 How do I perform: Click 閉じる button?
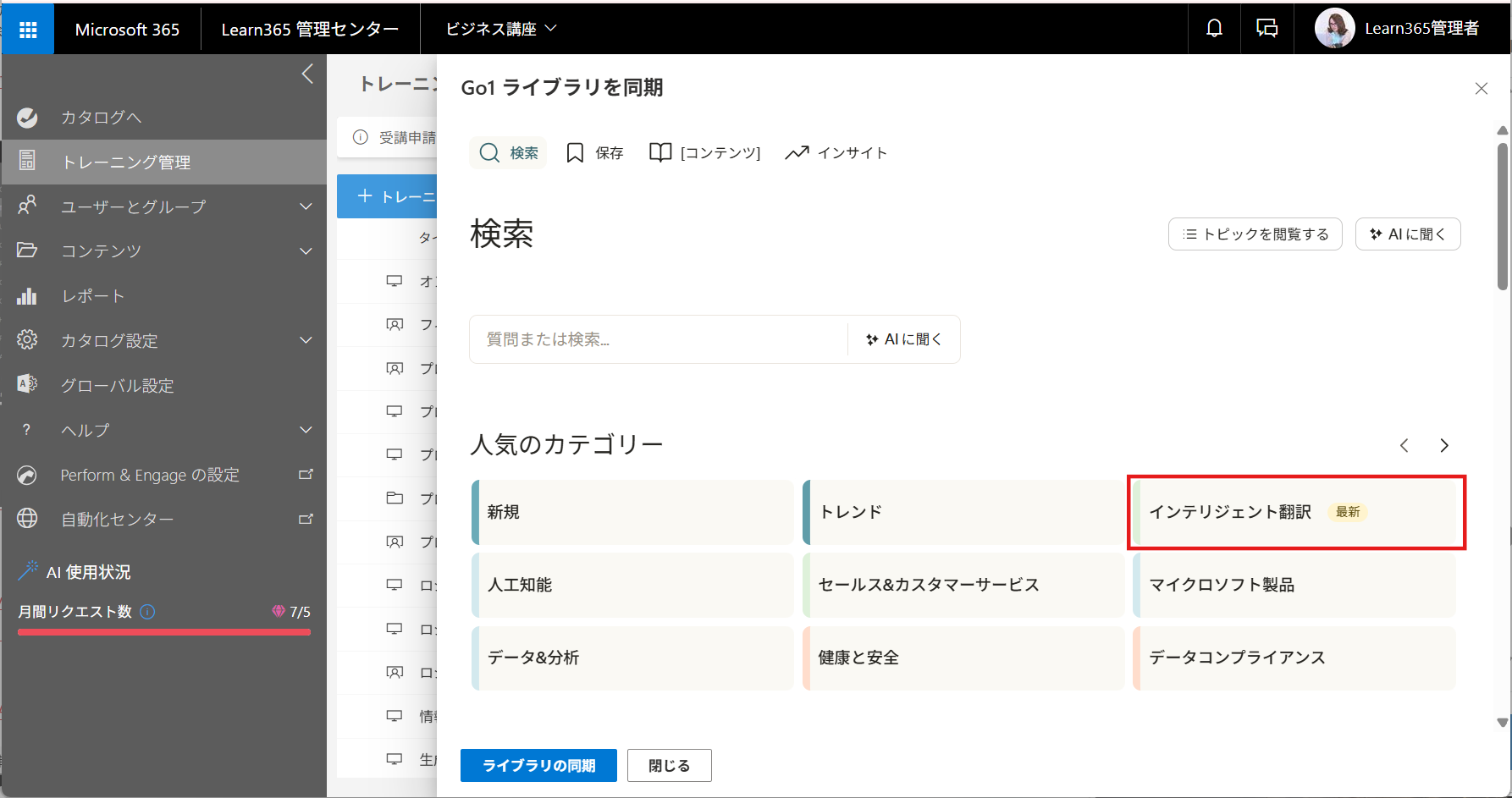670,766
